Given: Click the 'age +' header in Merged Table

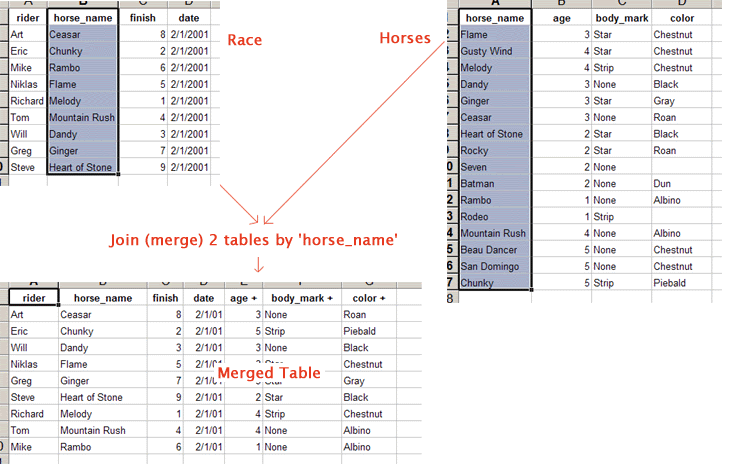Looking at the screenshot, I should coord(243,299).
